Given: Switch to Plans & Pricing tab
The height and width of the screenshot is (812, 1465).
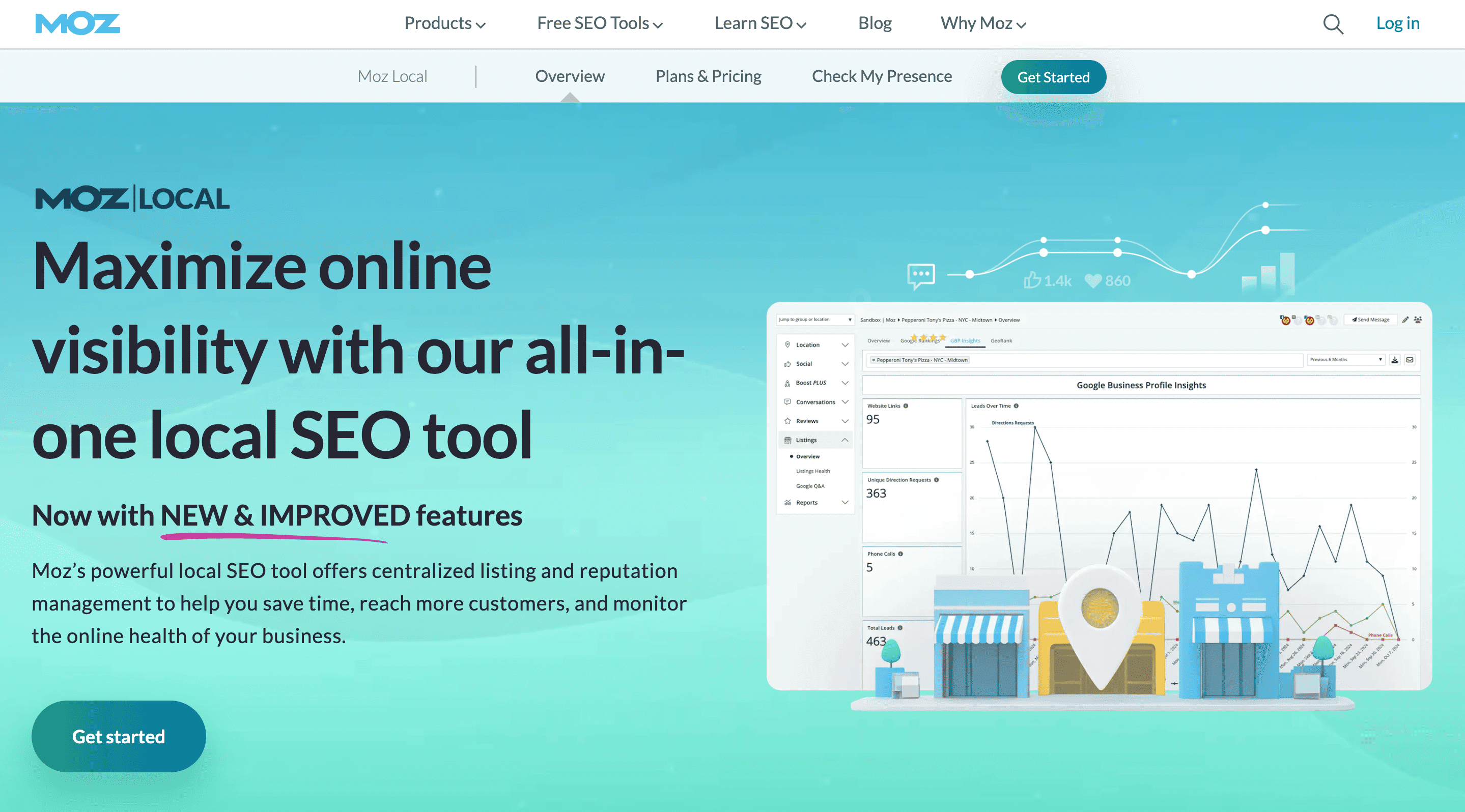Looking at the screenshot, I should [x=708, y=76].
